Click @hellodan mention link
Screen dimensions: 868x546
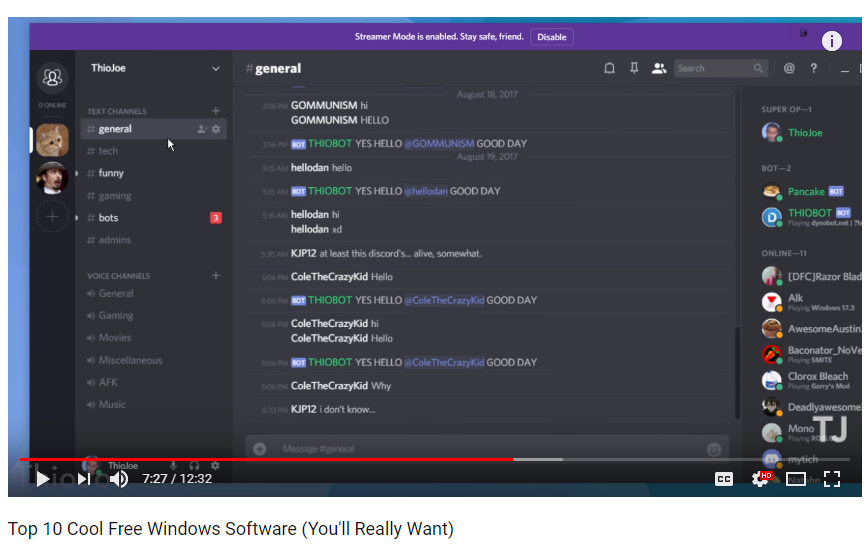point(426,192)
